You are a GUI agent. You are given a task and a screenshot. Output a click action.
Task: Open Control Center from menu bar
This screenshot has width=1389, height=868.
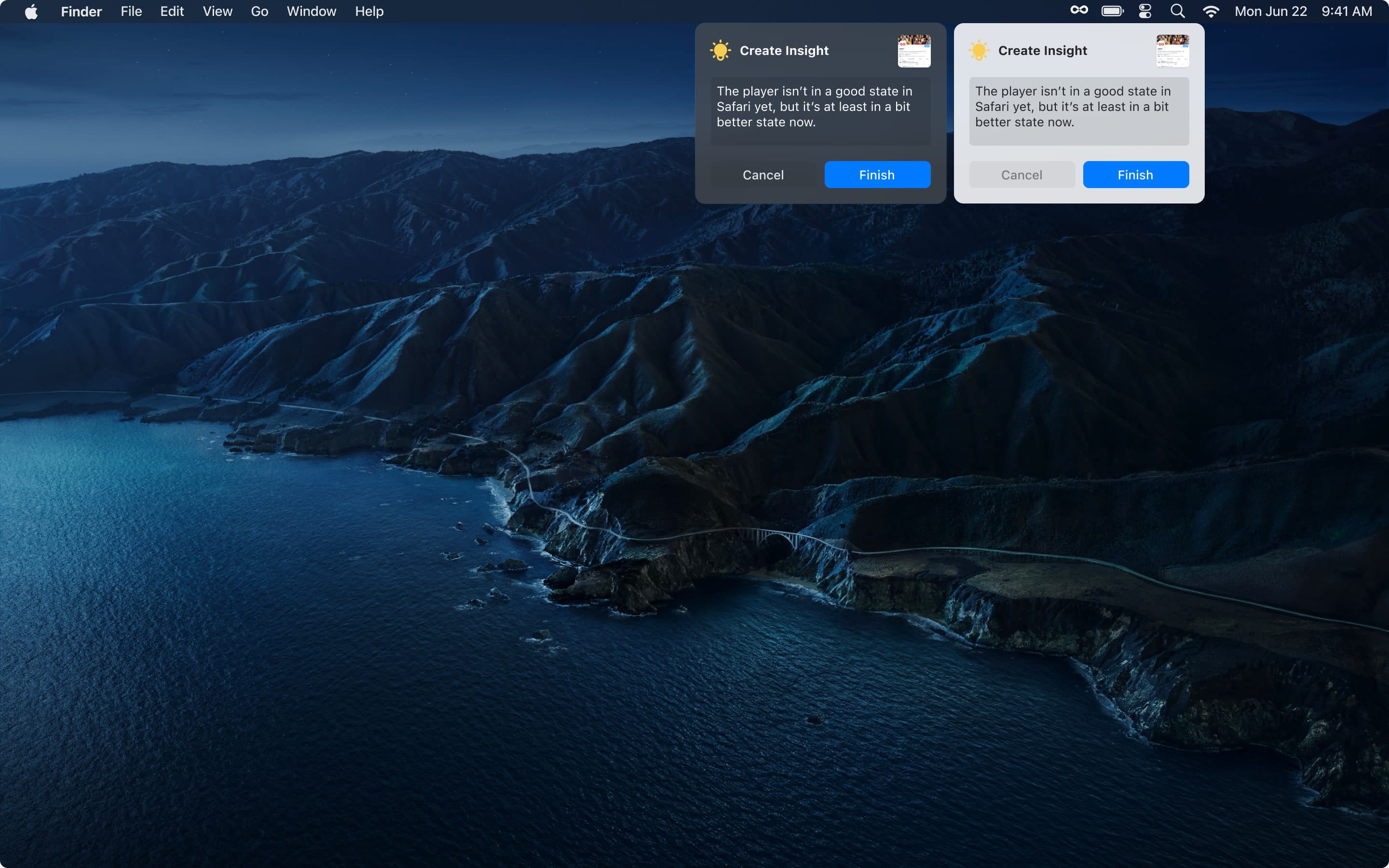pos(1145,11)
